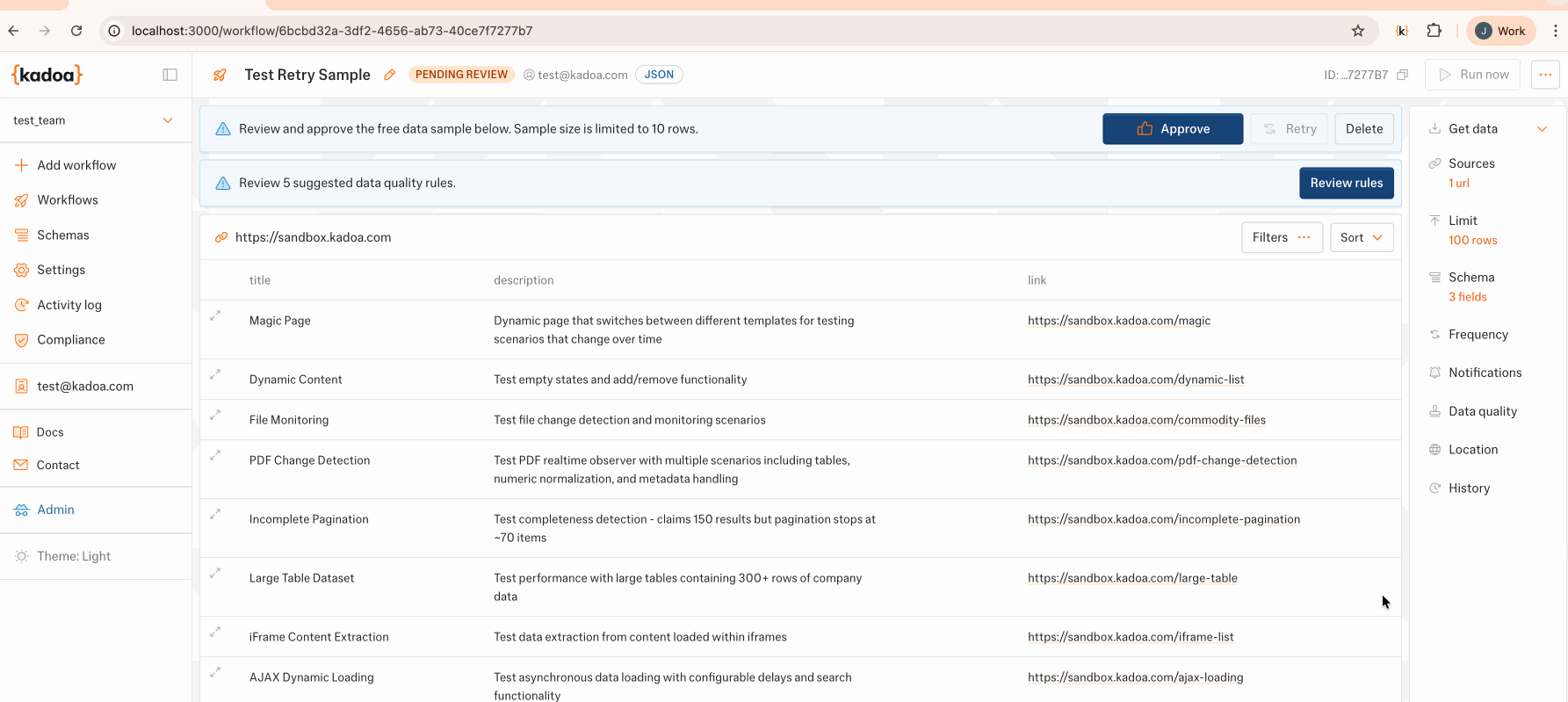
Task: Open Workflows in the sidebar
Action: (x=68, y=200)
